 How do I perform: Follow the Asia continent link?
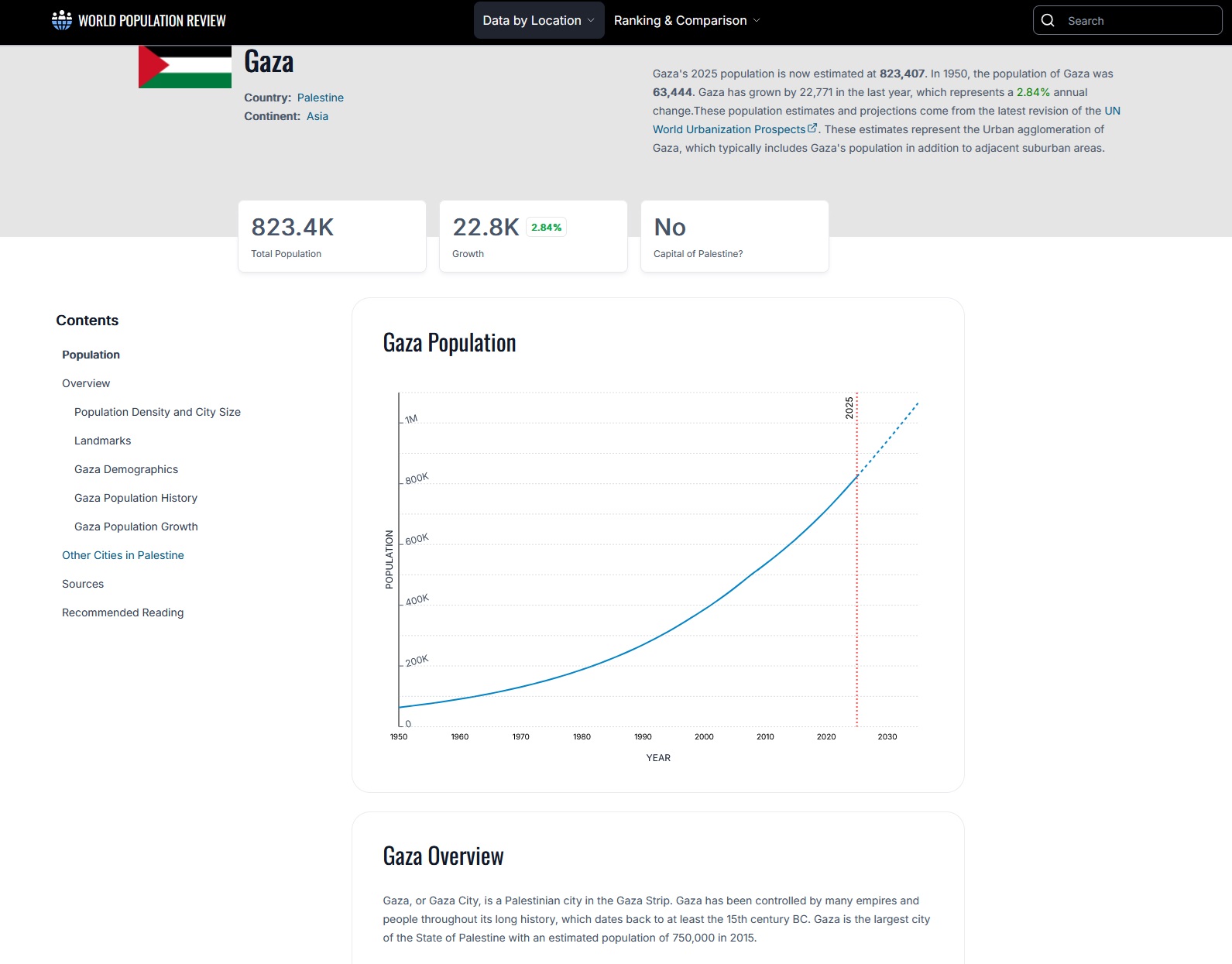317,116
